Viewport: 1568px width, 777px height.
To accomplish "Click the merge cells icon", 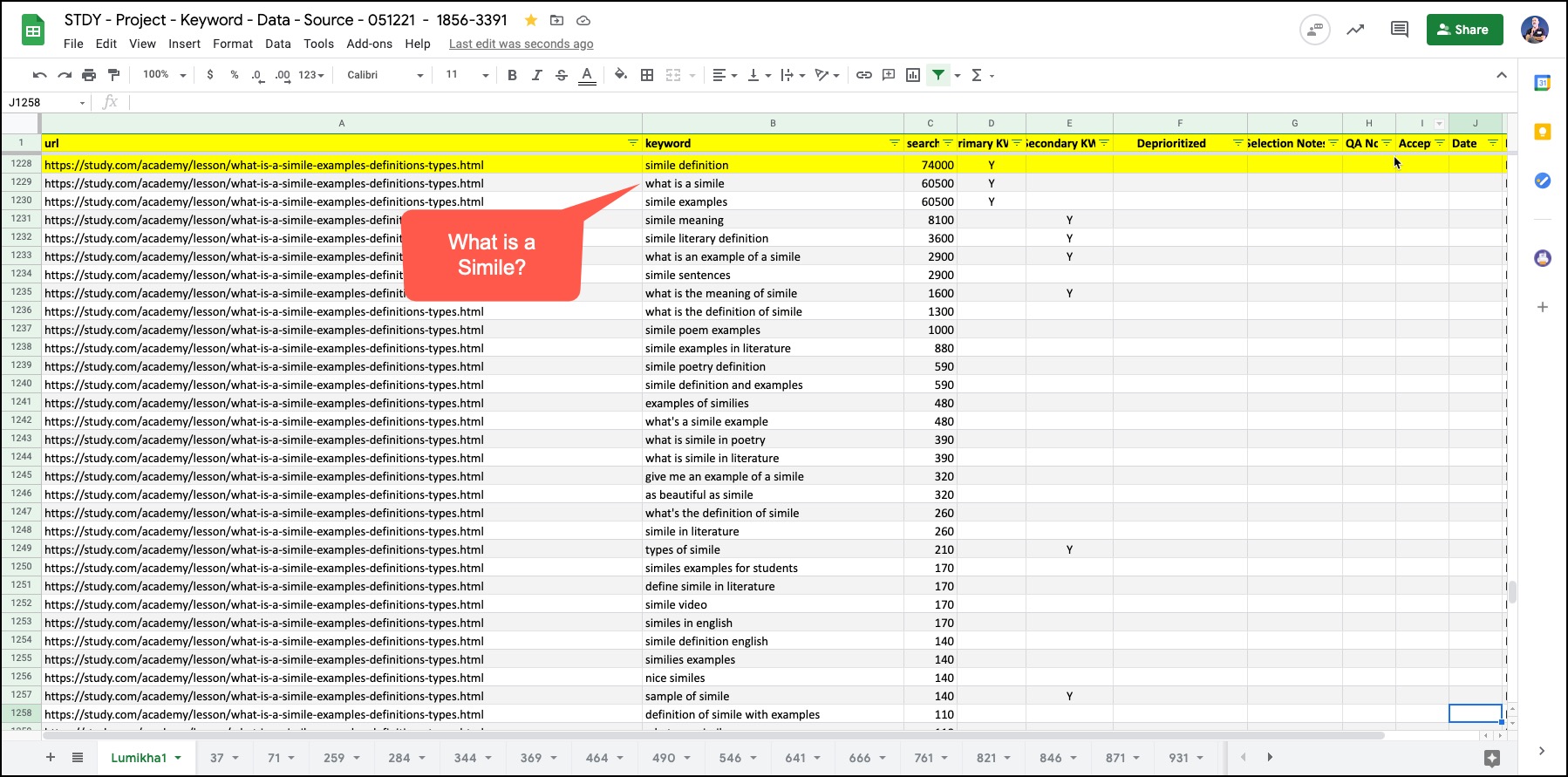I will point(673,75).
